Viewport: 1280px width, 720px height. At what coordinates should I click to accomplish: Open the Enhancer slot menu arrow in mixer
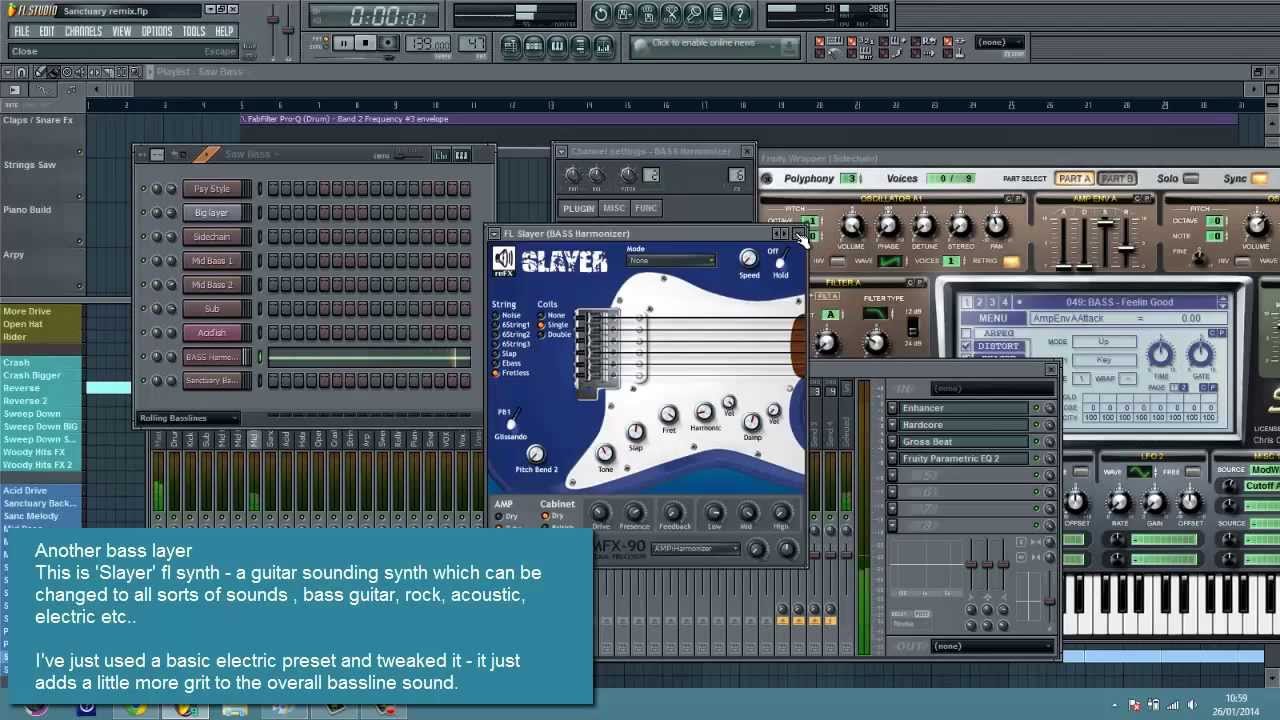tap(893, 408)
